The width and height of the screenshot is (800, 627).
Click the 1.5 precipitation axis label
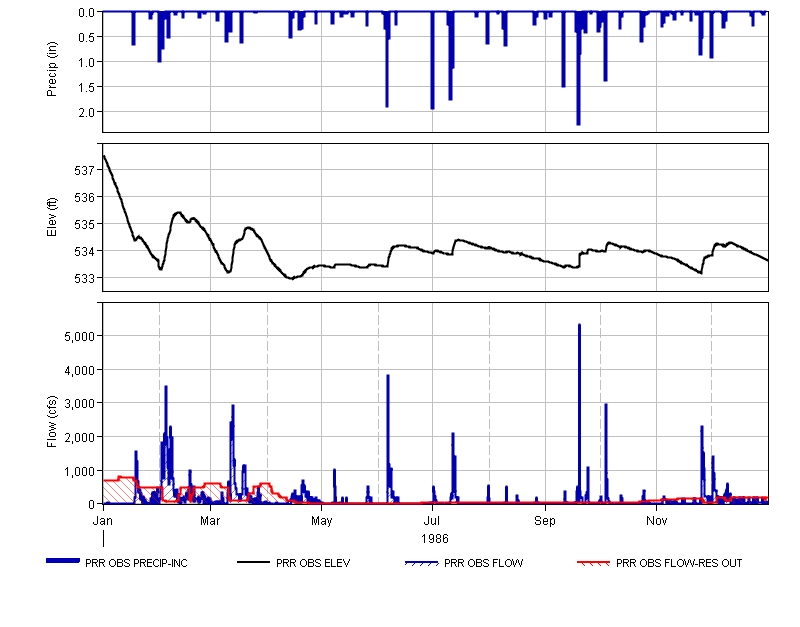coord(87,87)
